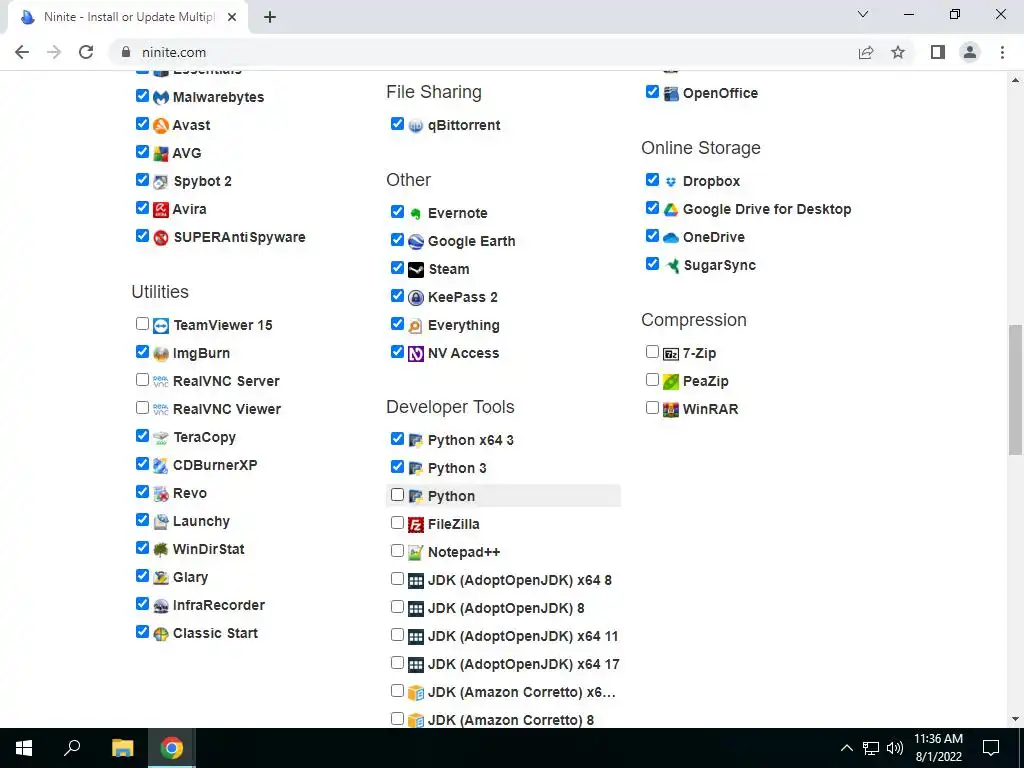Click the NV Access icon

(416, 353)
